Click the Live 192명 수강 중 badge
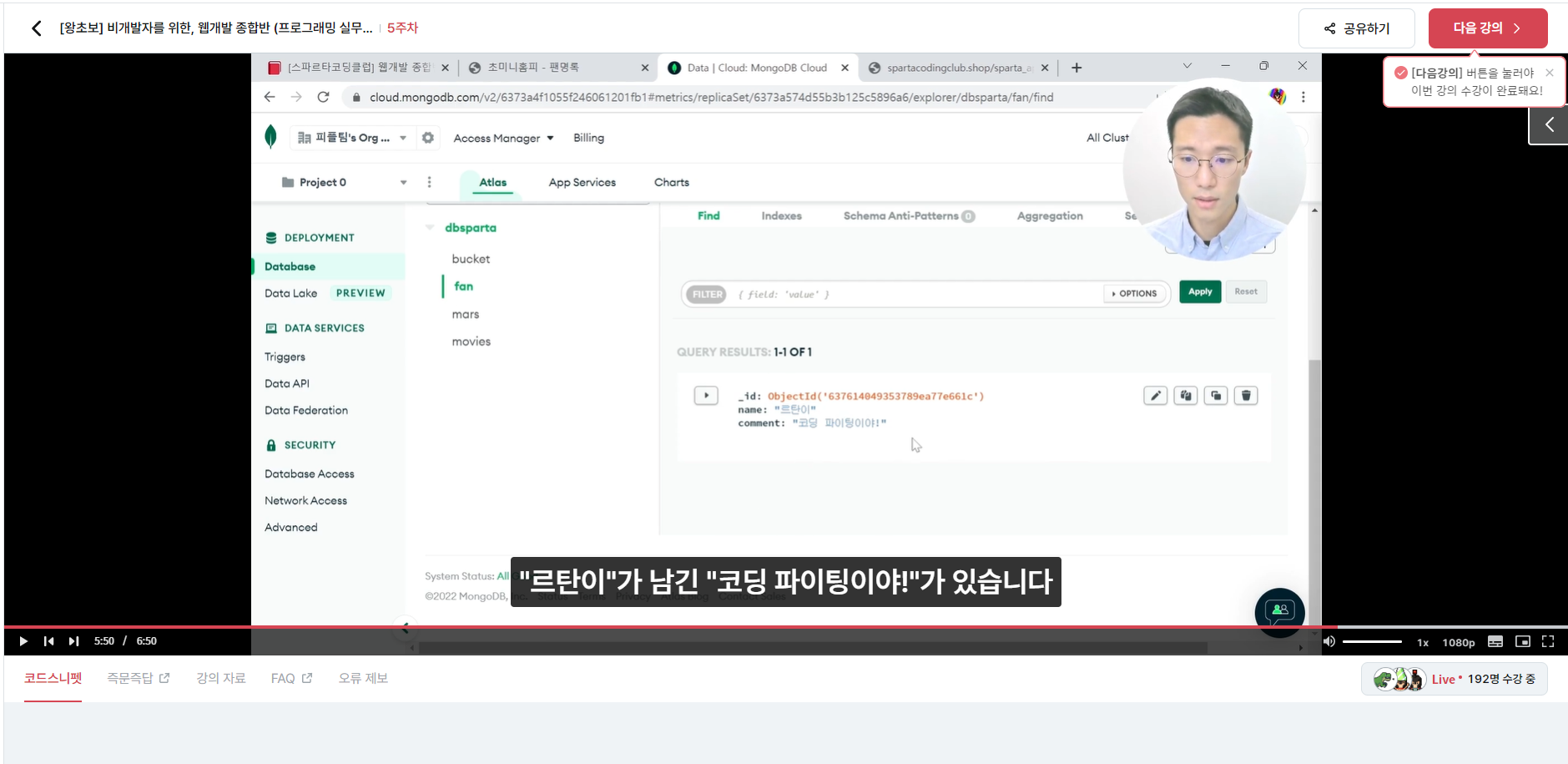The height and width of the screenshot is (764, 1568). (1455, 679)
